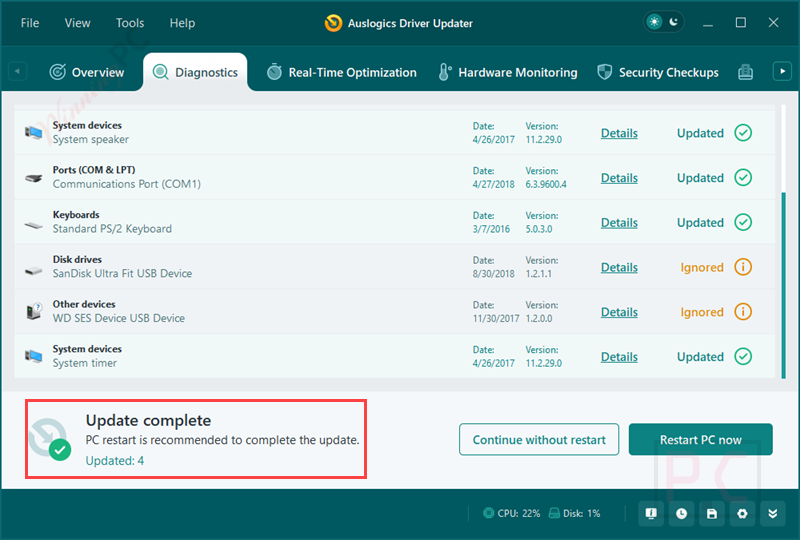Click the date 8/30/2018

493,274
